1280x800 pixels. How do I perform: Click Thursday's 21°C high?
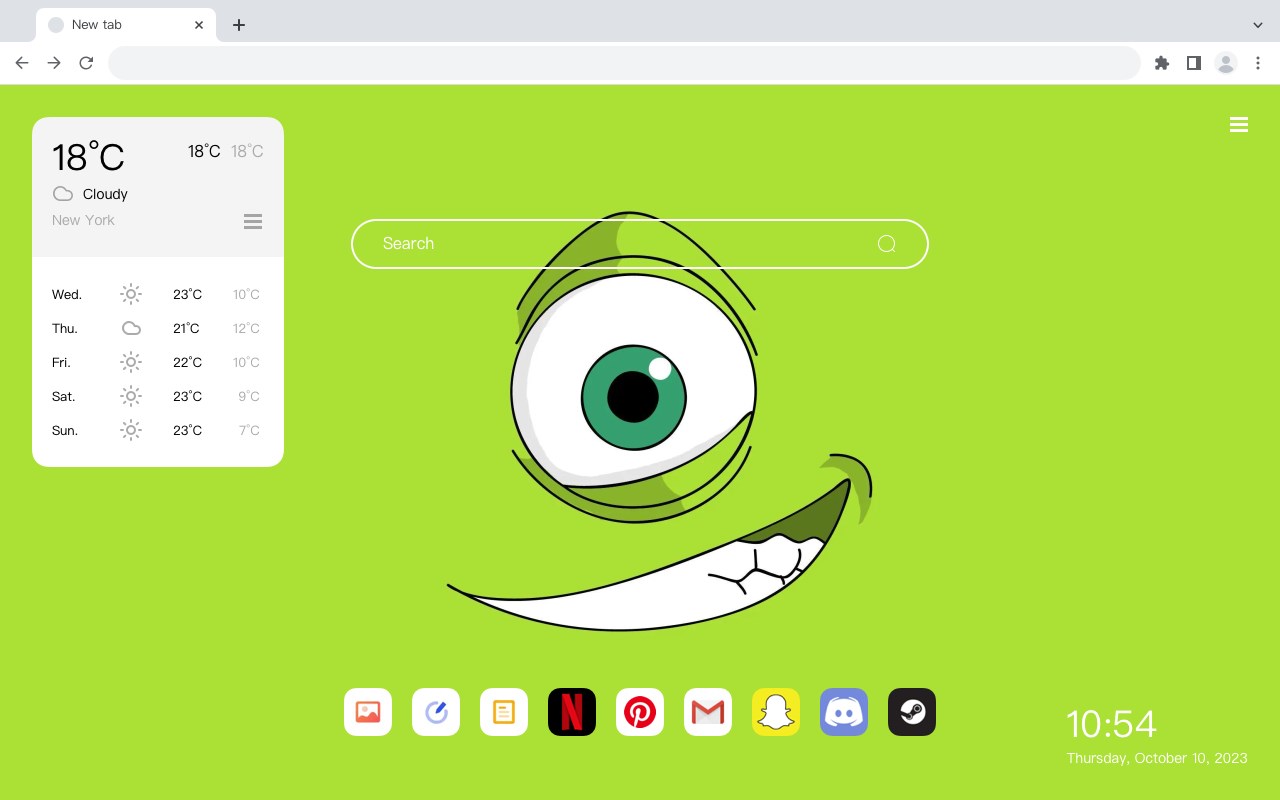[186, 328]
